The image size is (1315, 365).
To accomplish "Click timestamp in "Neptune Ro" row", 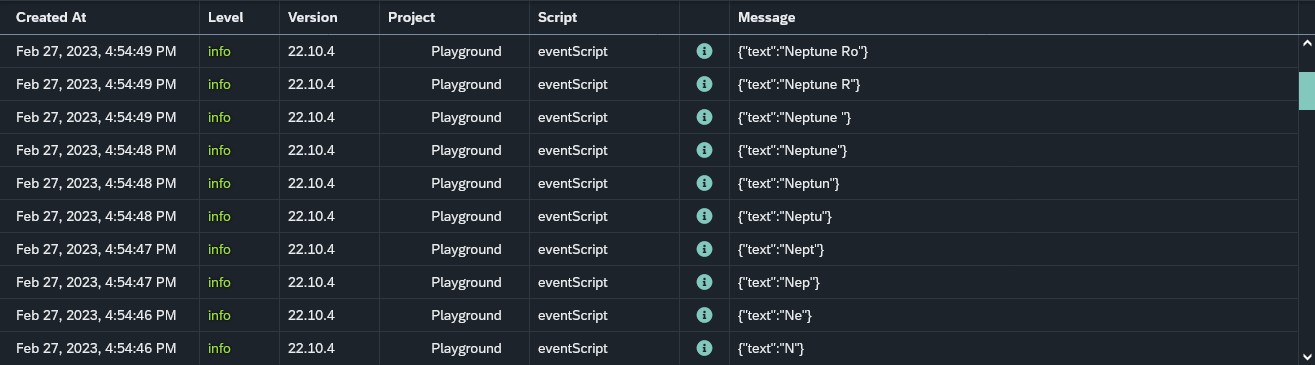I will point(96,51).
